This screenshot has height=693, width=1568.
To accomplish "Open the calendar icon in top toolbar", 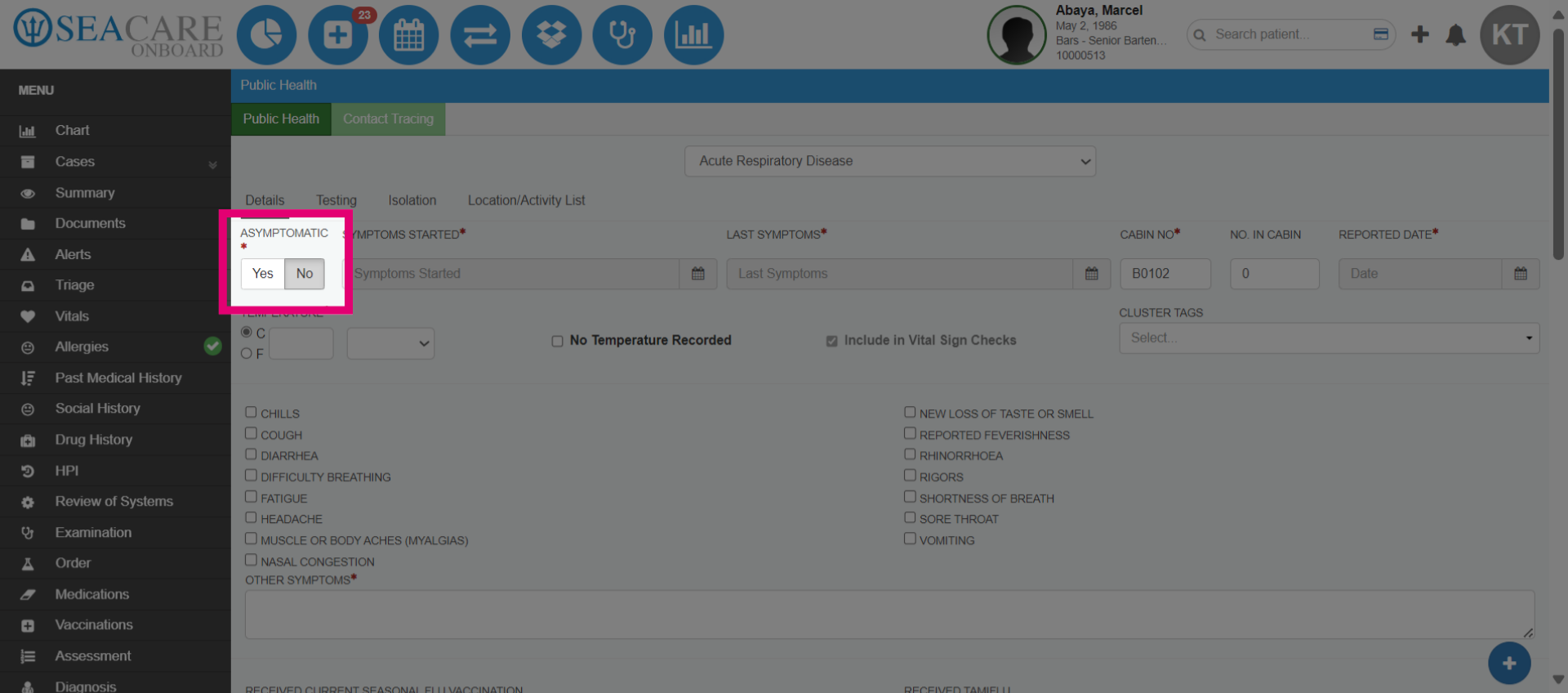I will tap(409, 35).
